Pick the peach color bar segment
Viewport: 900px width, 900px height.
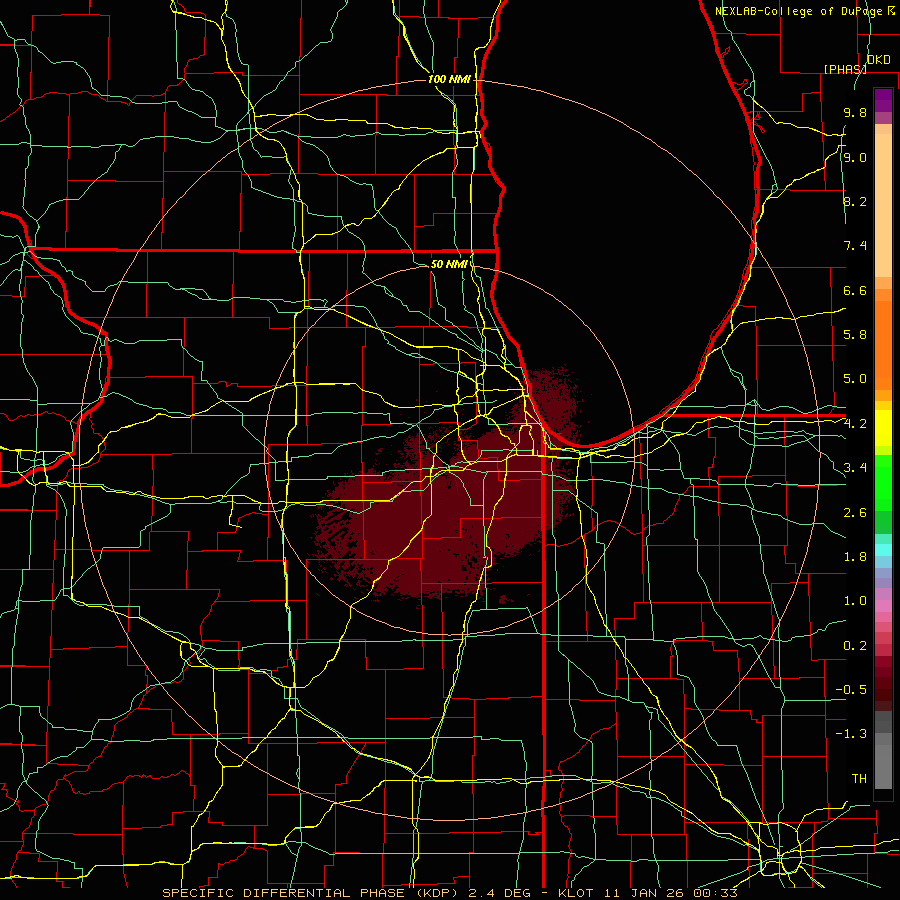[883, 205]
